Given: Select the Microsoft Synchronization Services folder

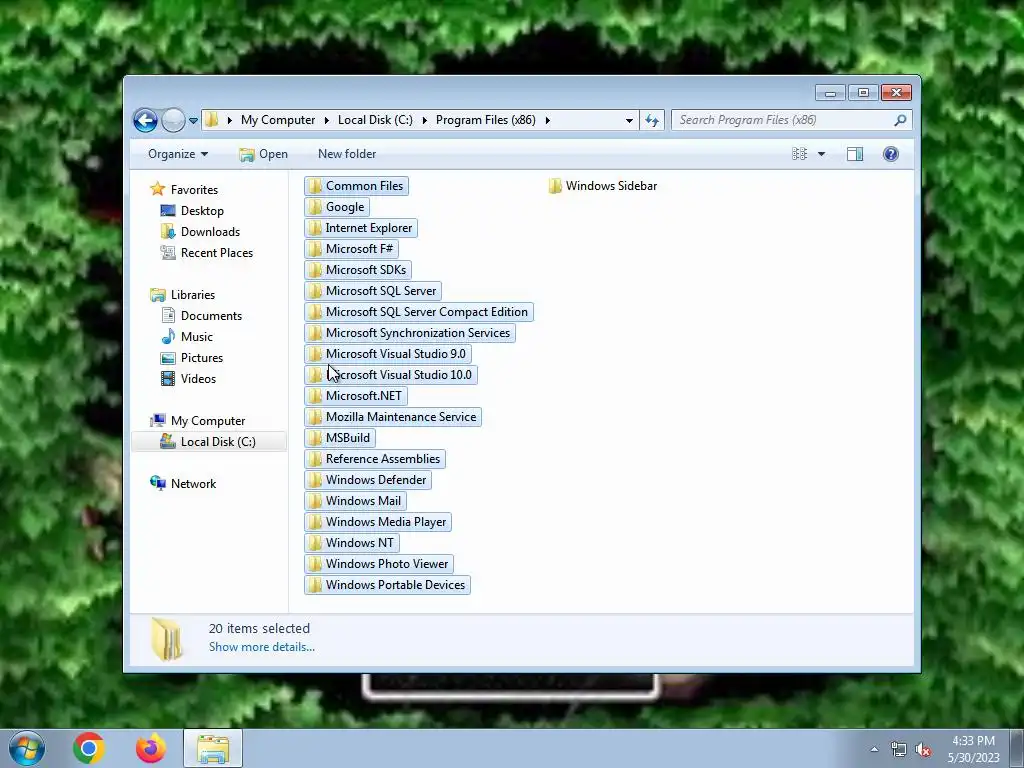Looking at the screenshot, I should pos(410,333).
